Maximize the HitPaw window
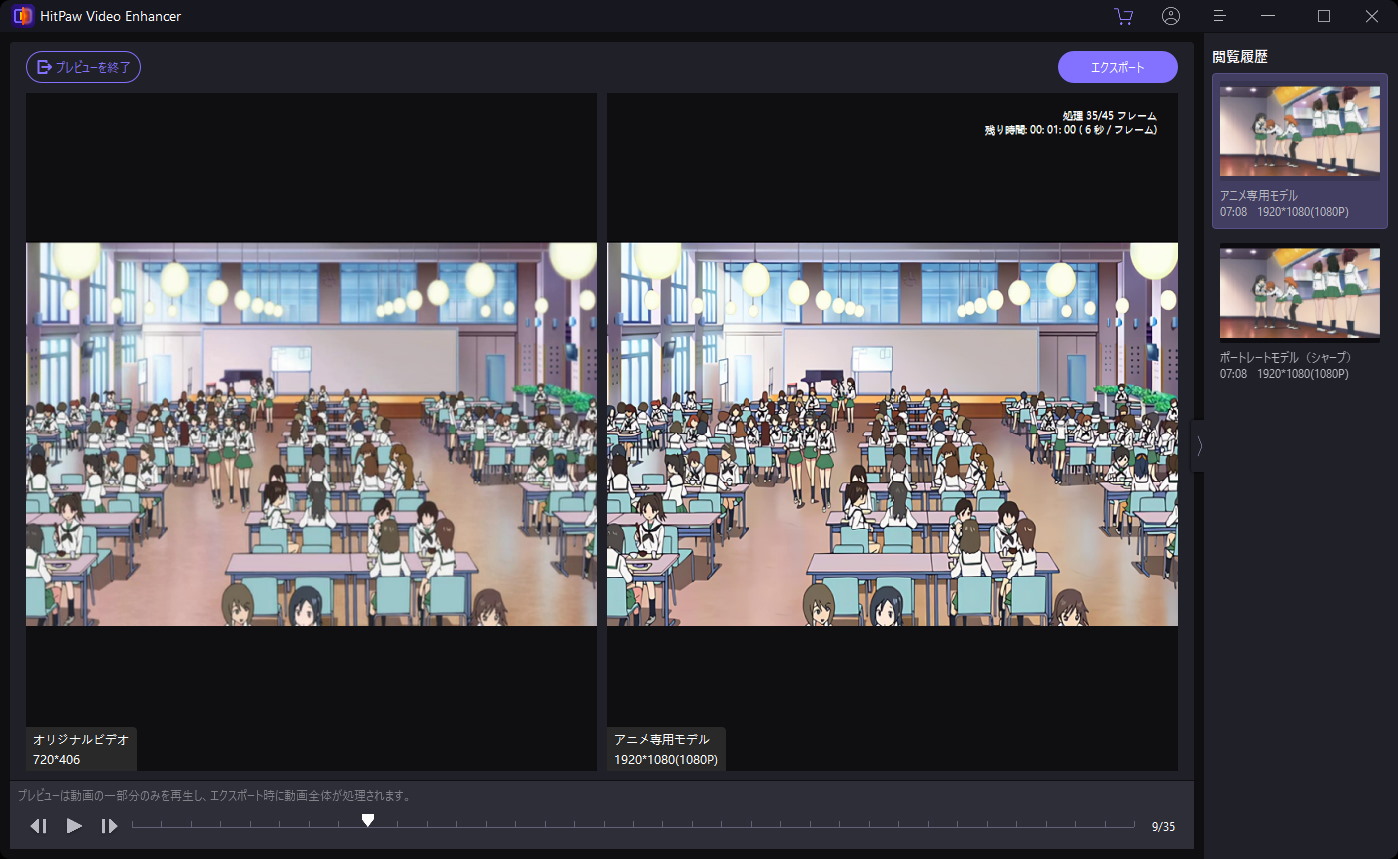 tap(1324, 16)
